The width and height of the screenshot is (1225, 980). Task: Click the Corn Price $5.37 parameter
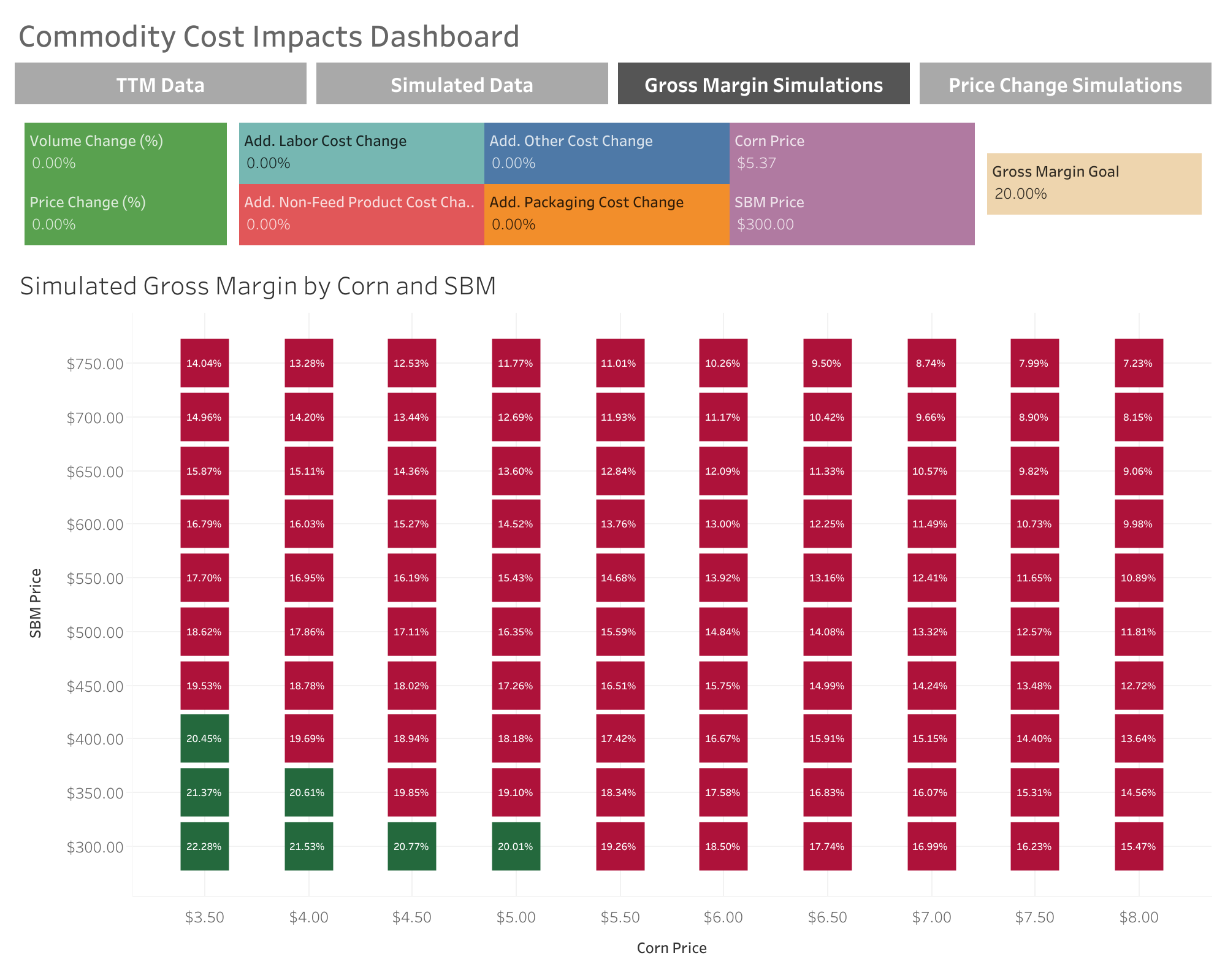point(852,153)
